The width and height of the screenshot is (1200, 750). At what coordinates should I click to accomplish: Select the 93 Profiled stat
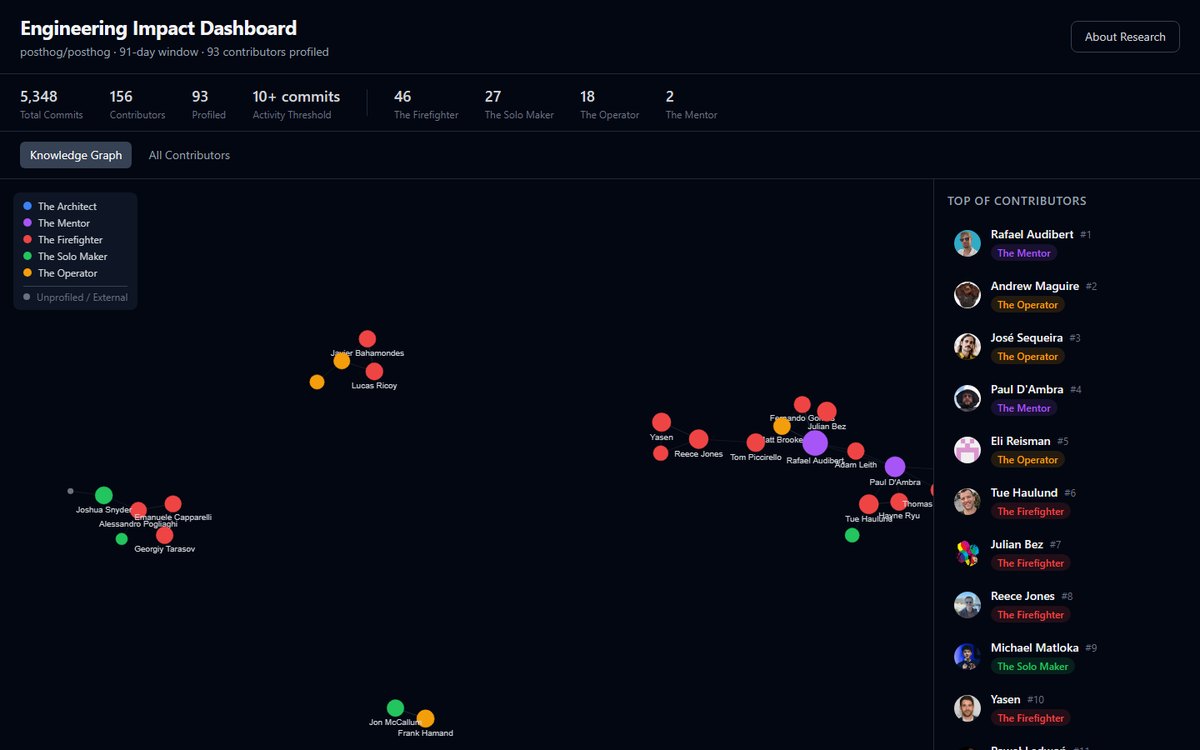(x=209, y=104)
